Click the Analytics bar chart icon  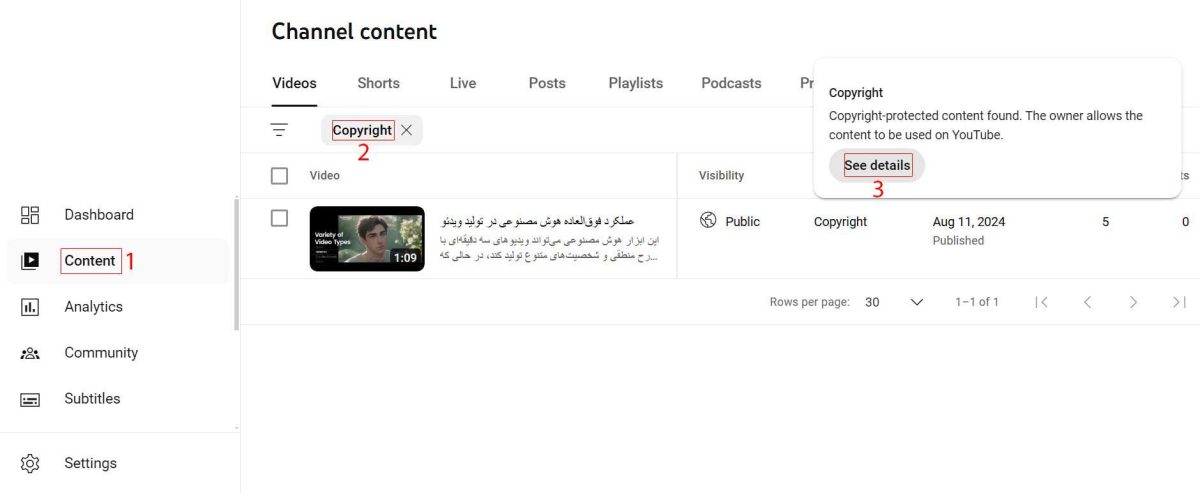pyautogui.click(x=30, y=307)
